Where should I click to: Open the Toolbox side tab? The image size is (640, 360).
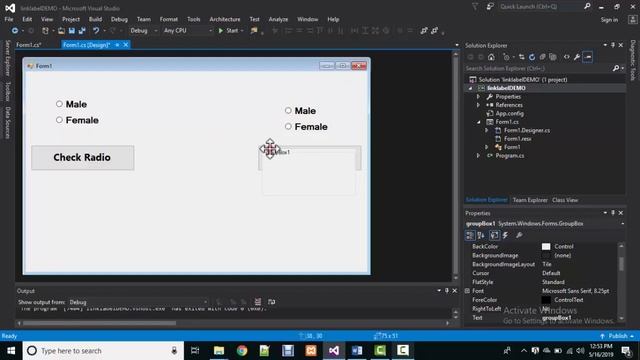tap(7, 91)
